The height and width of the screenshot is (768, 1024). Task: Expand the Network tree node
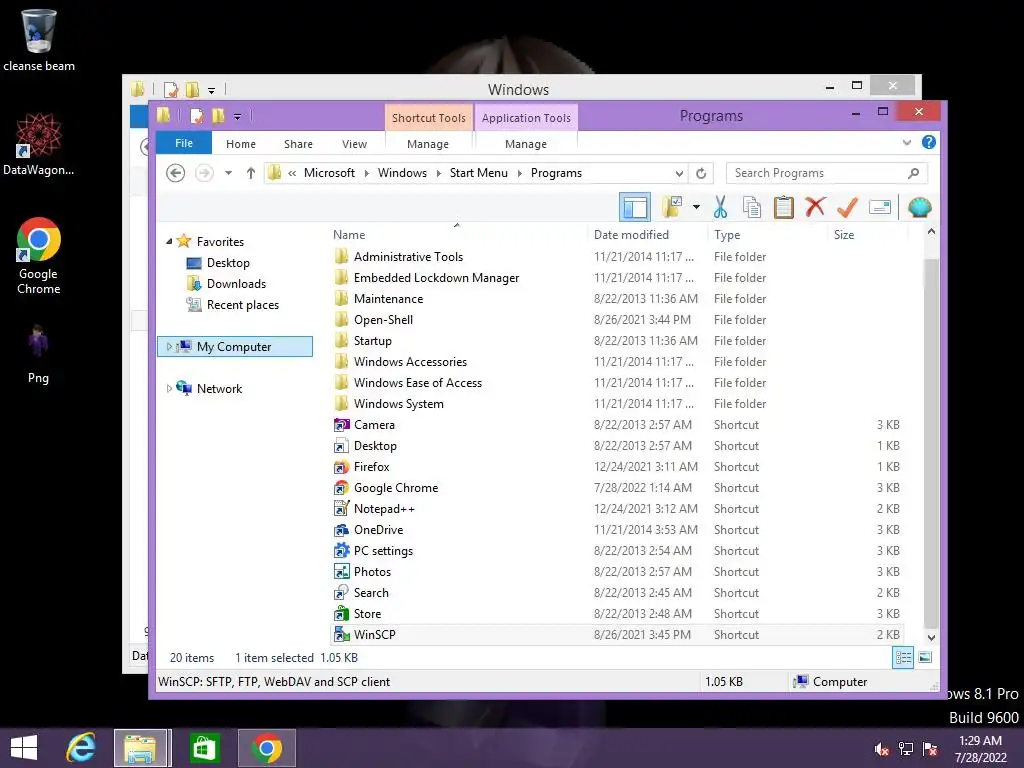tap(169, 389)
